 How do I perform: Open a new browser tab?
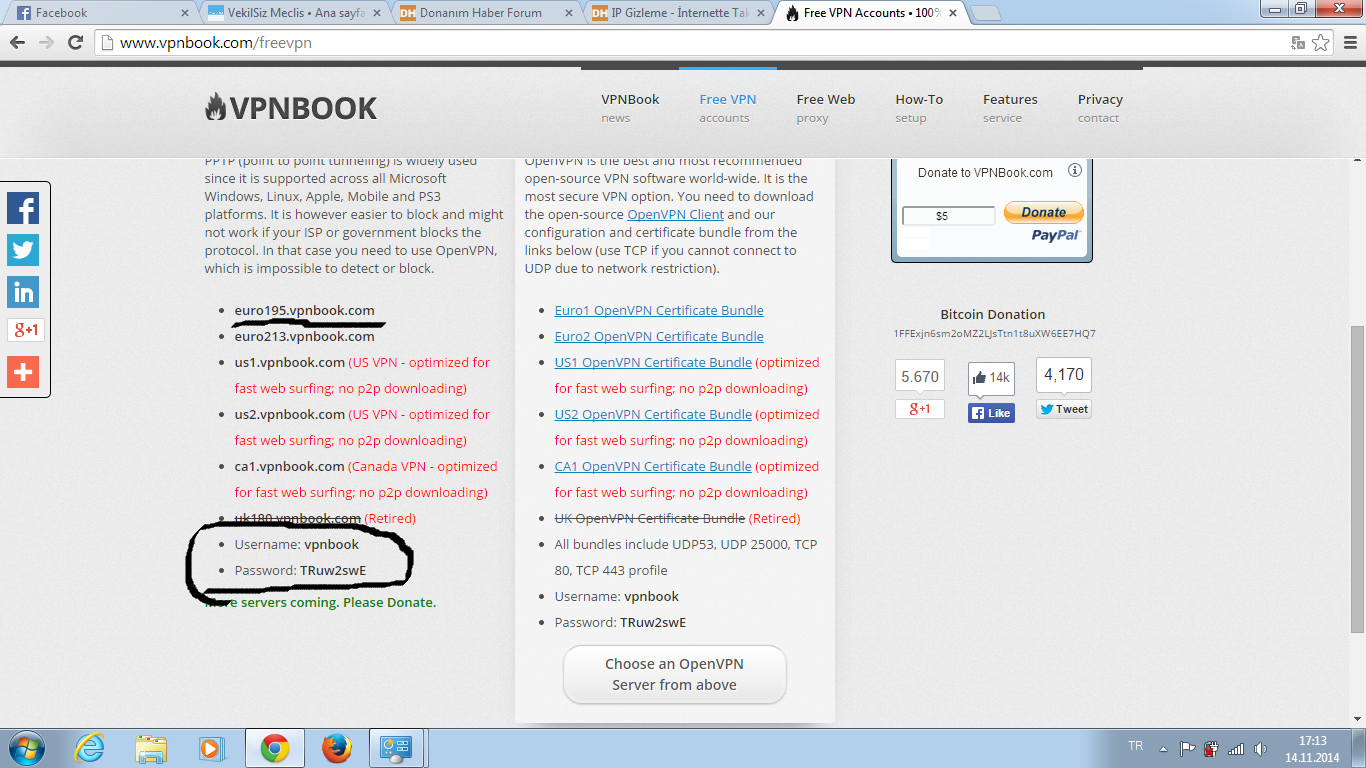(x=986, y=14)
